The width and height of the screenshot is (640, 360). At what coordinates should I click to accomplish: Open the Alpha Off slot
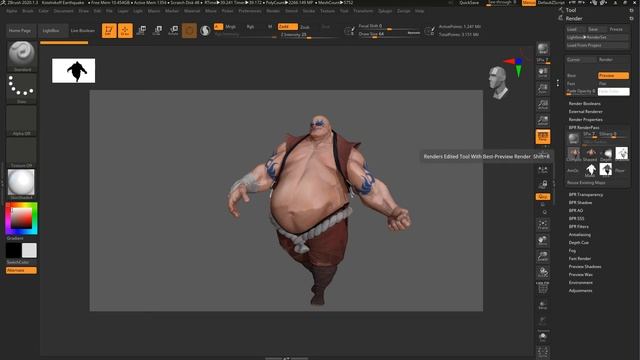point(22,121)
